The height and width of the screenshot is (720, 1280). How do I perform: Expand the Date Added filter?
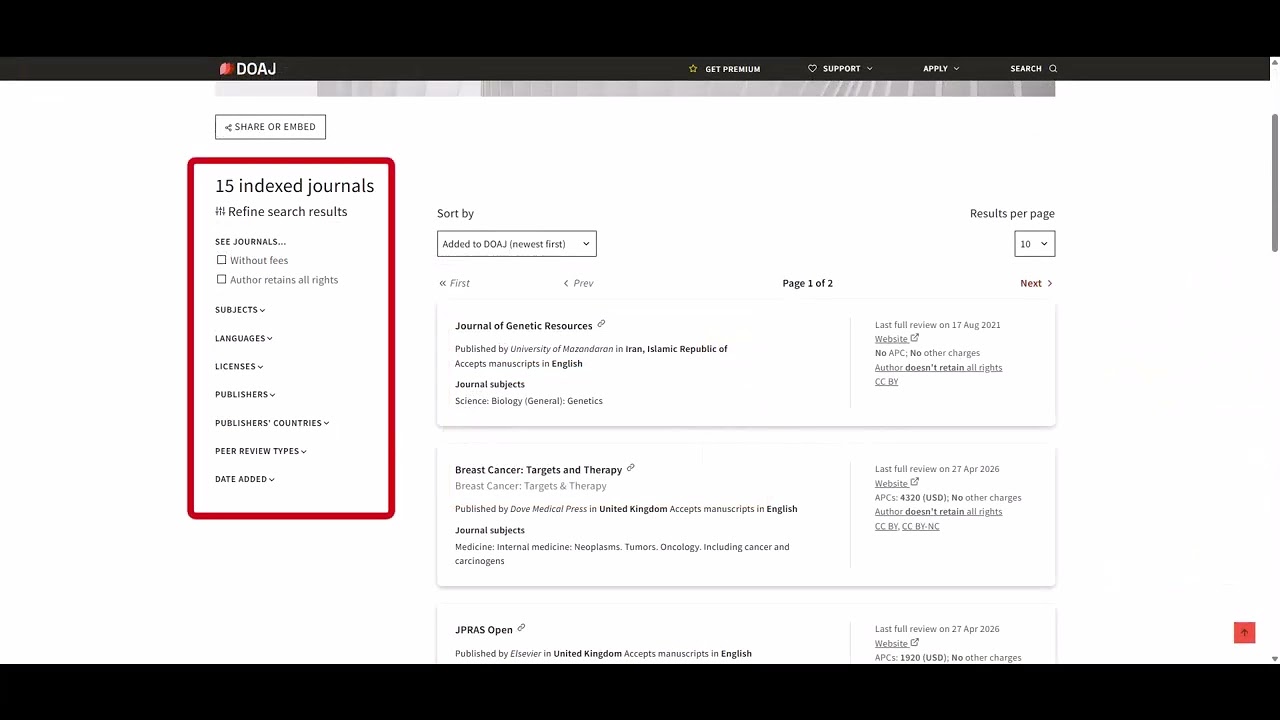tap(245, 479)
